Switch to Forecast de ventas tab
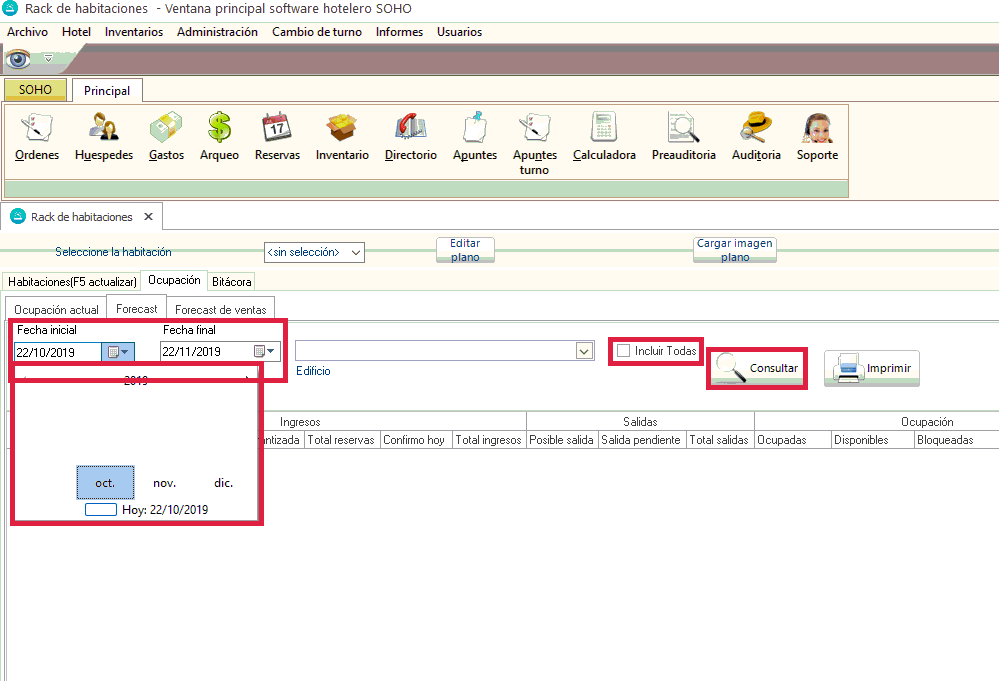This screenshot has width=999, height=681. click(221, 310)
